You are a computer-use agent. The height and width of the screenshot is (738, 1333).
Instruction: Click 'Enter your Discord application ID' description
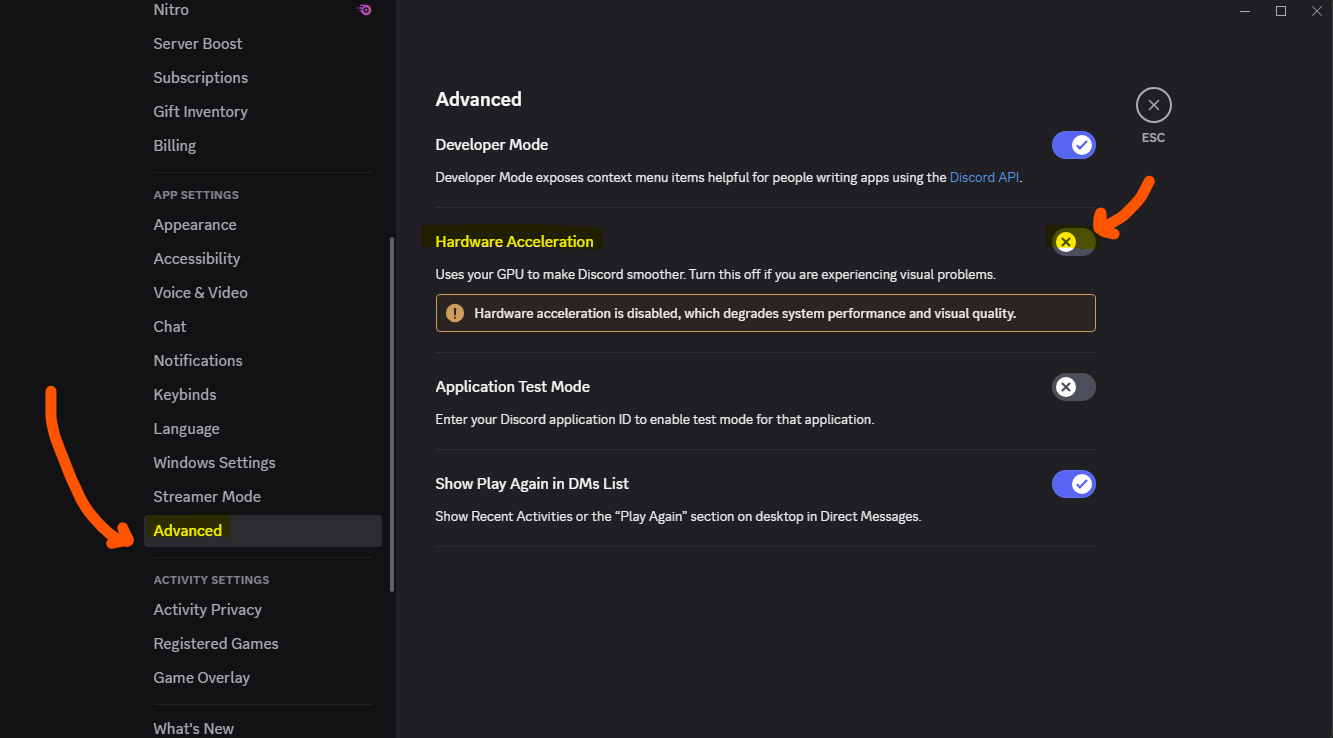point(655,420)
